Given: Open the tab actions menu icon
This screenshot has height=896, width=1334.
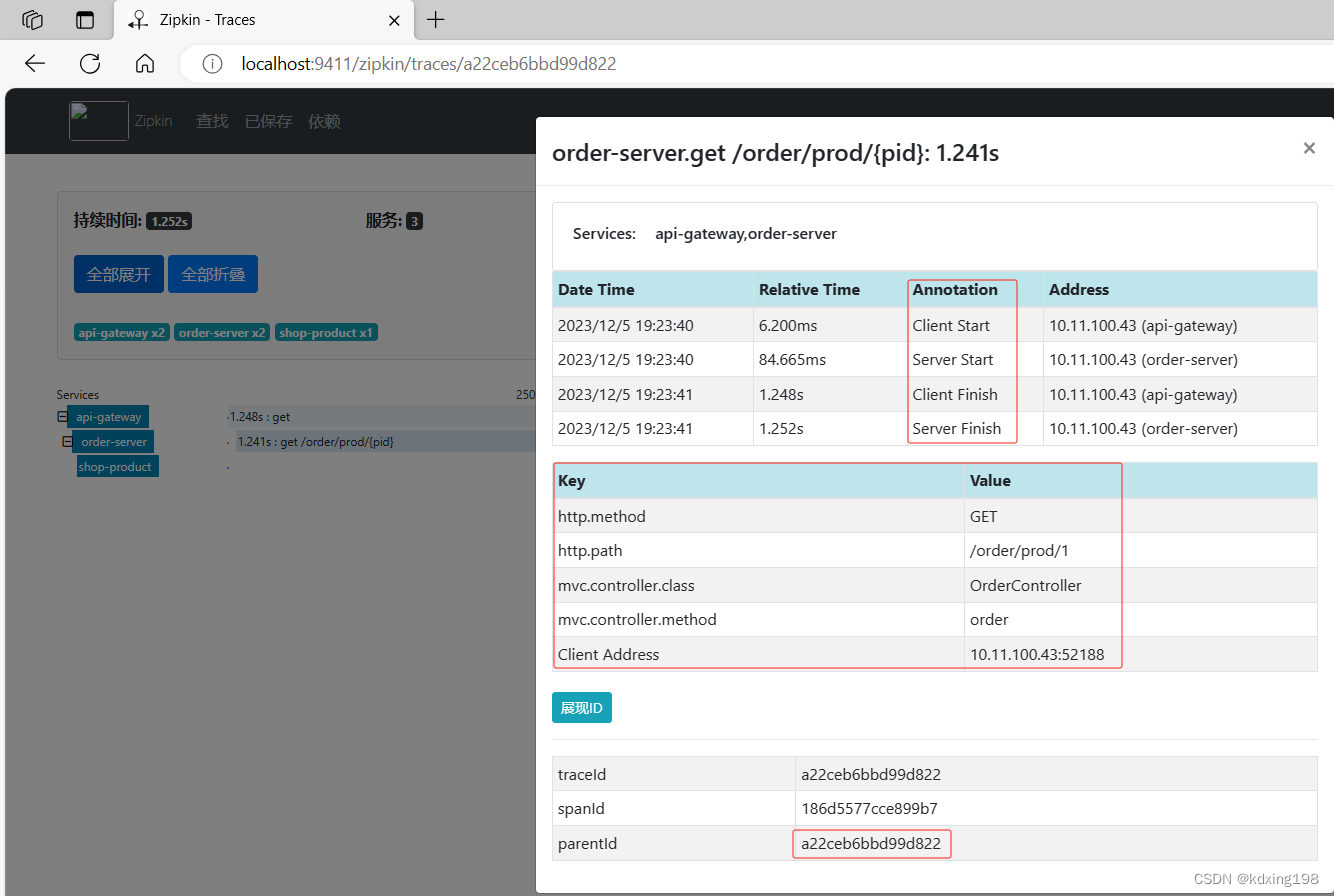Looking at the screenshot, I should (85, 19).
